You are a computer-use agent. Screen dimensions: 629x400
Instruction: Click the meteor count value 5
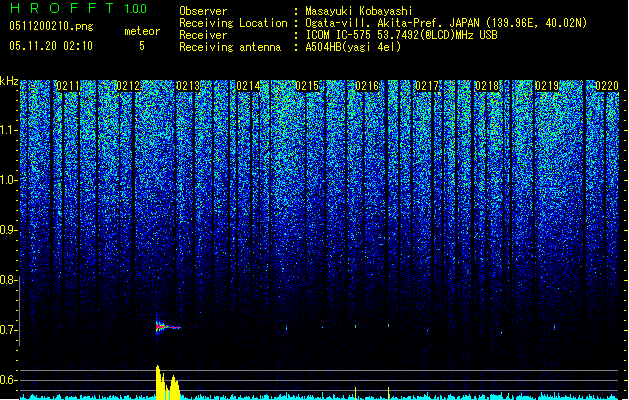142,46
